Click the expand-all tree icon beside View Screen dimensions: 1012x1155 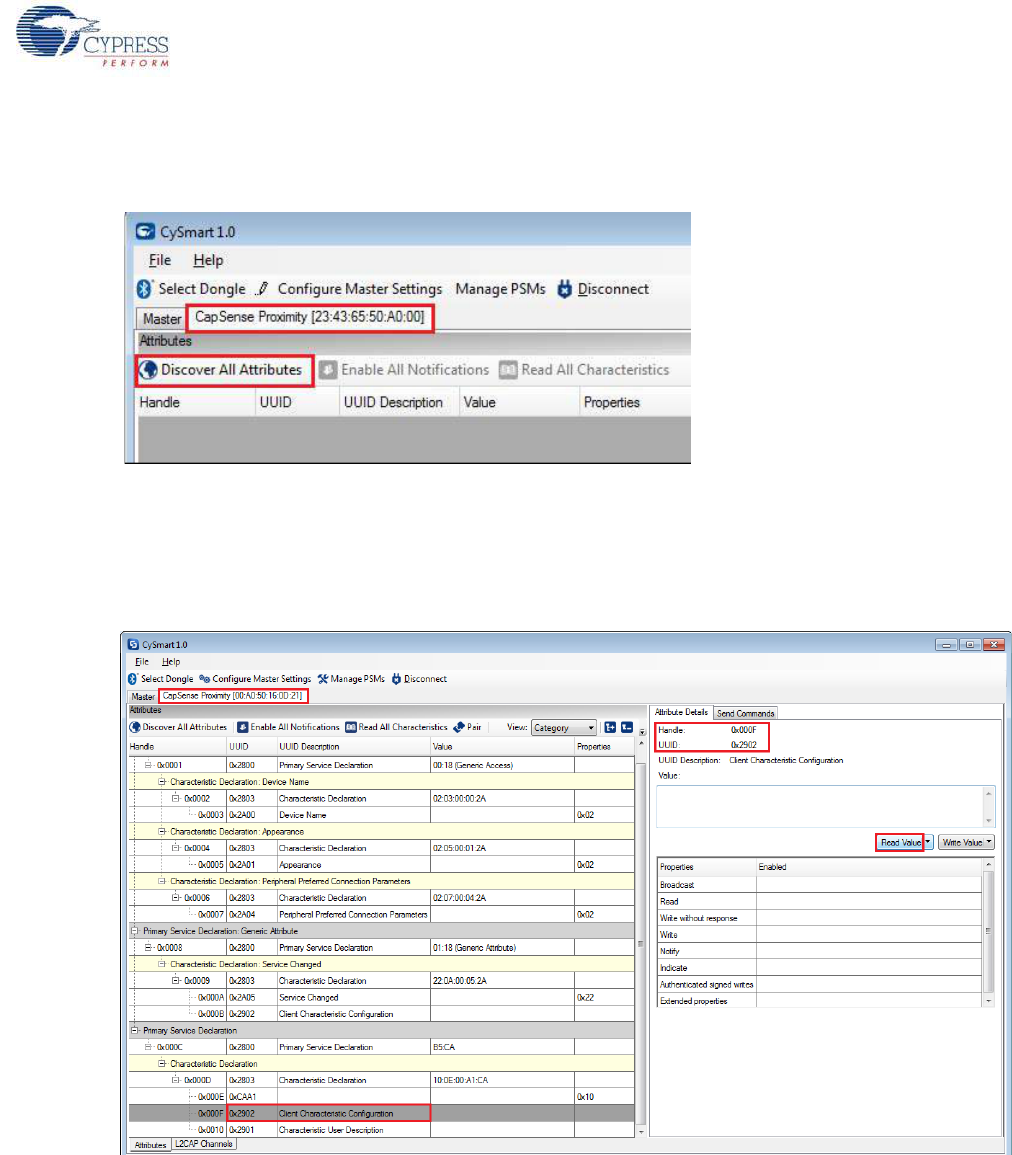coord(610,727)
